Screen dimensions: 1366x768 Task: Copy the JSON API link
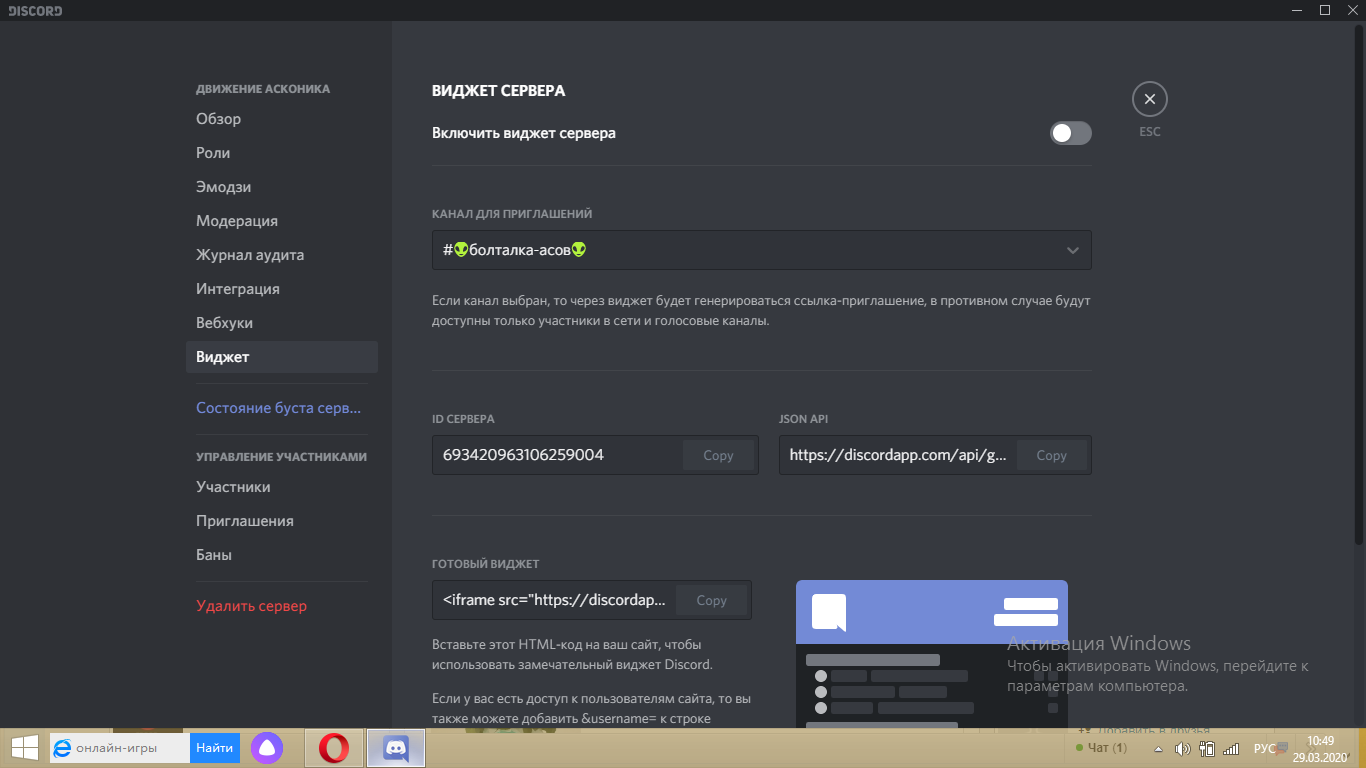pos(1051,455)
